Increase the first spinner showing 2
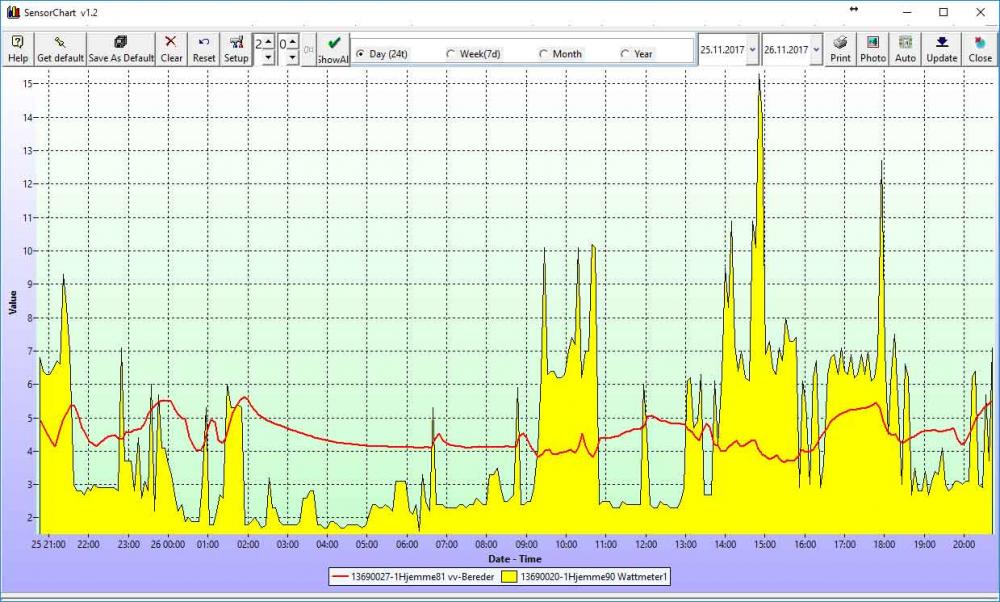Screen dimensions: 1000x602 point(268,42)
